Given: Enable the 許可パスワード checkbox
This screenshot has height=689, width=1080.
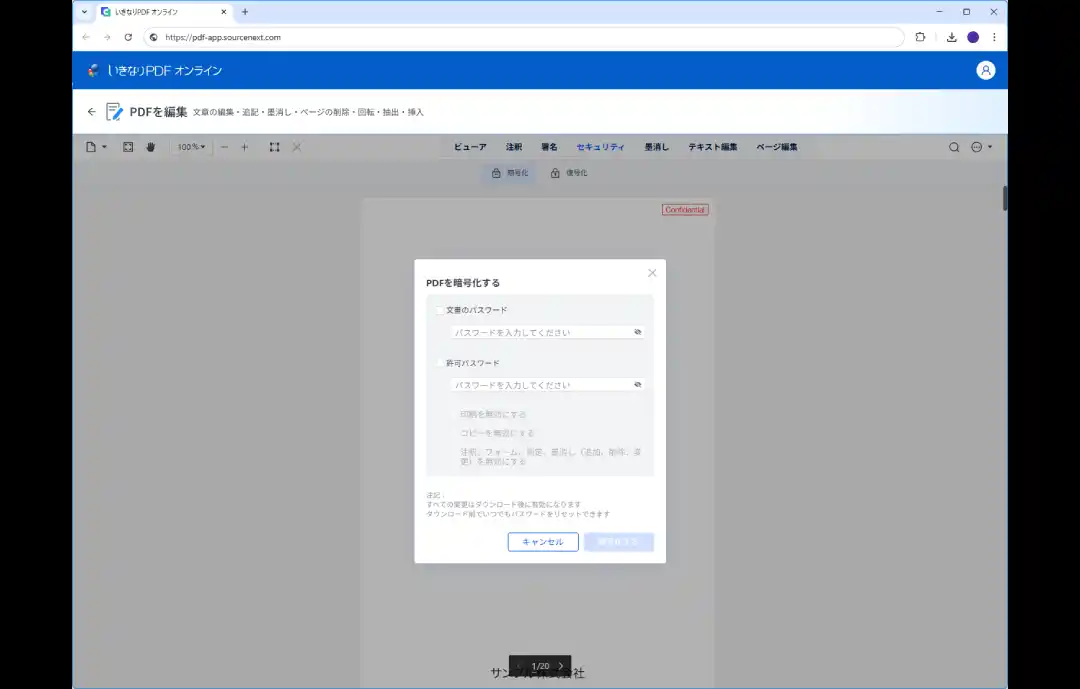Looking at the screenshot, I should coord(439,363).
